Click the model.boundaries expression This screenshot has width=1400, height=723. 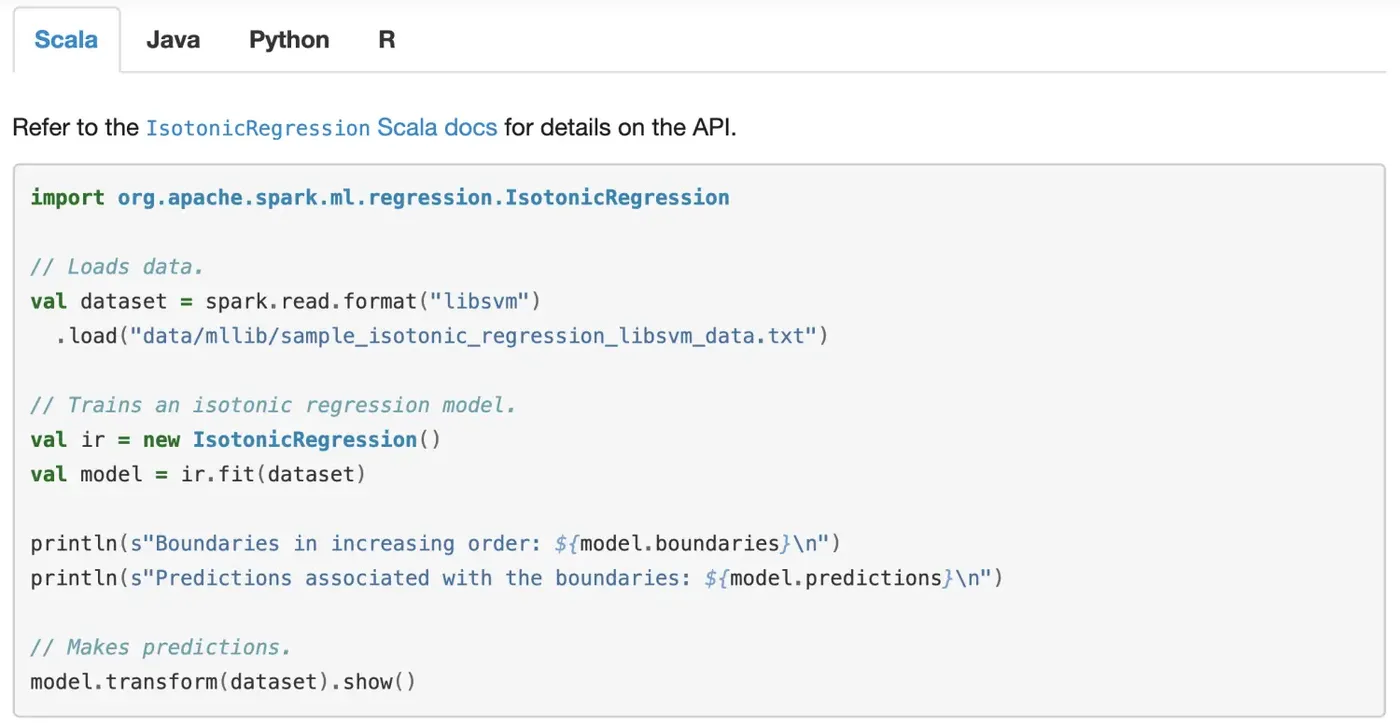679,544
